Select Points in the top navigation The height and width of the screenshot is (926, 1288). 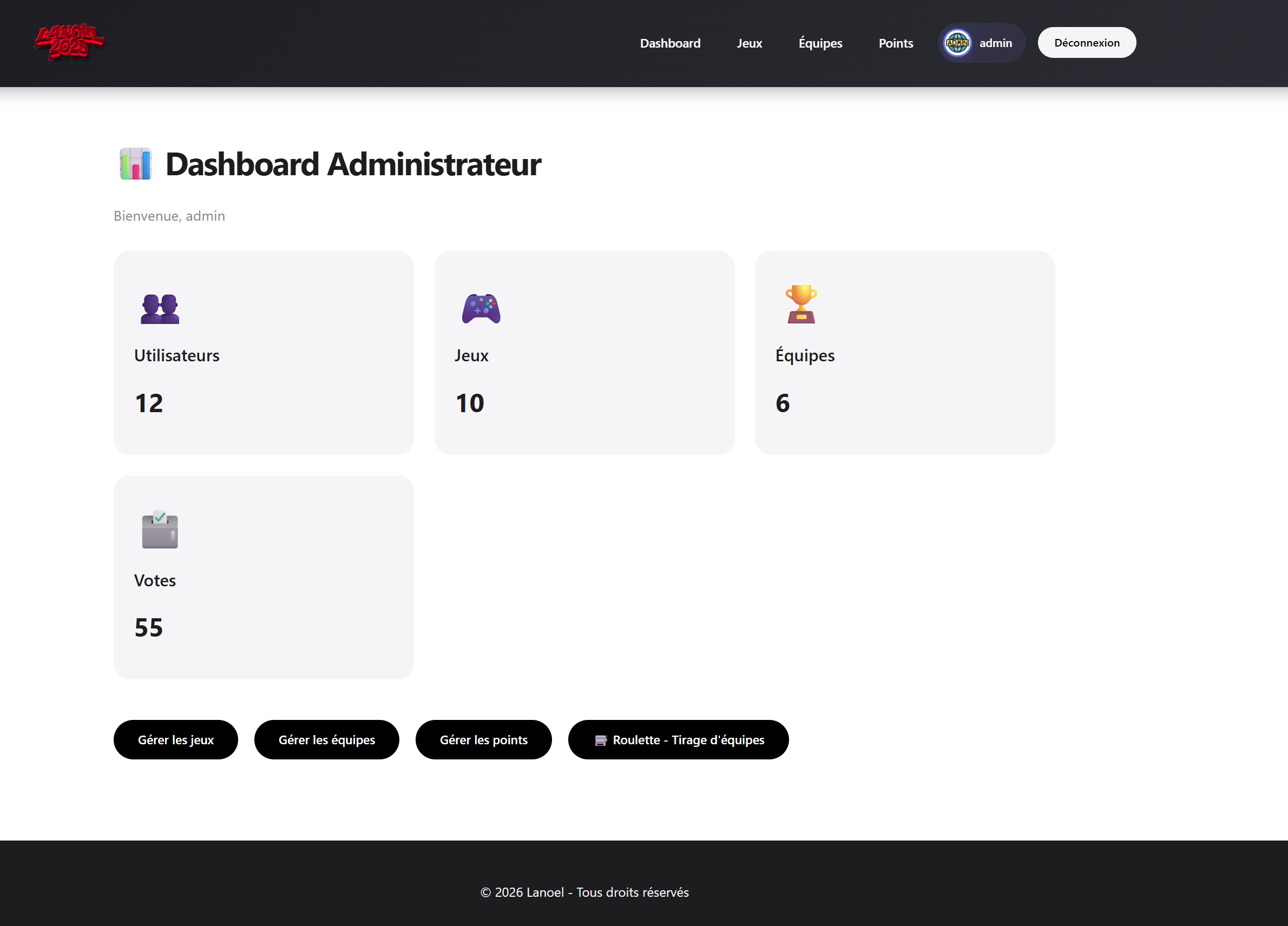tap(896, 43)
